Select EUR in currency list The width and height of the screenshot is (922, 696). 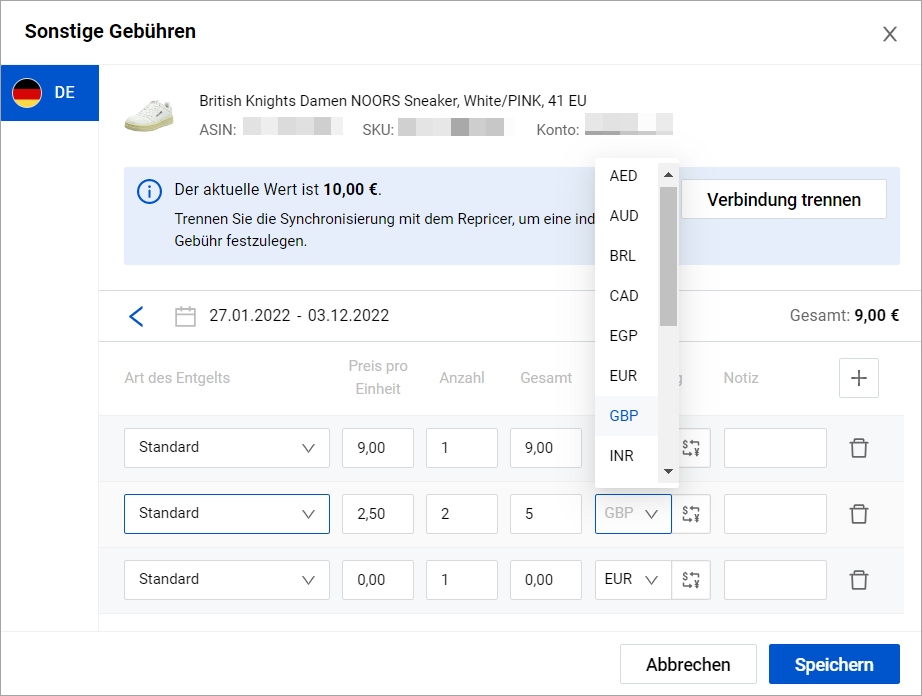coord(626,376)
